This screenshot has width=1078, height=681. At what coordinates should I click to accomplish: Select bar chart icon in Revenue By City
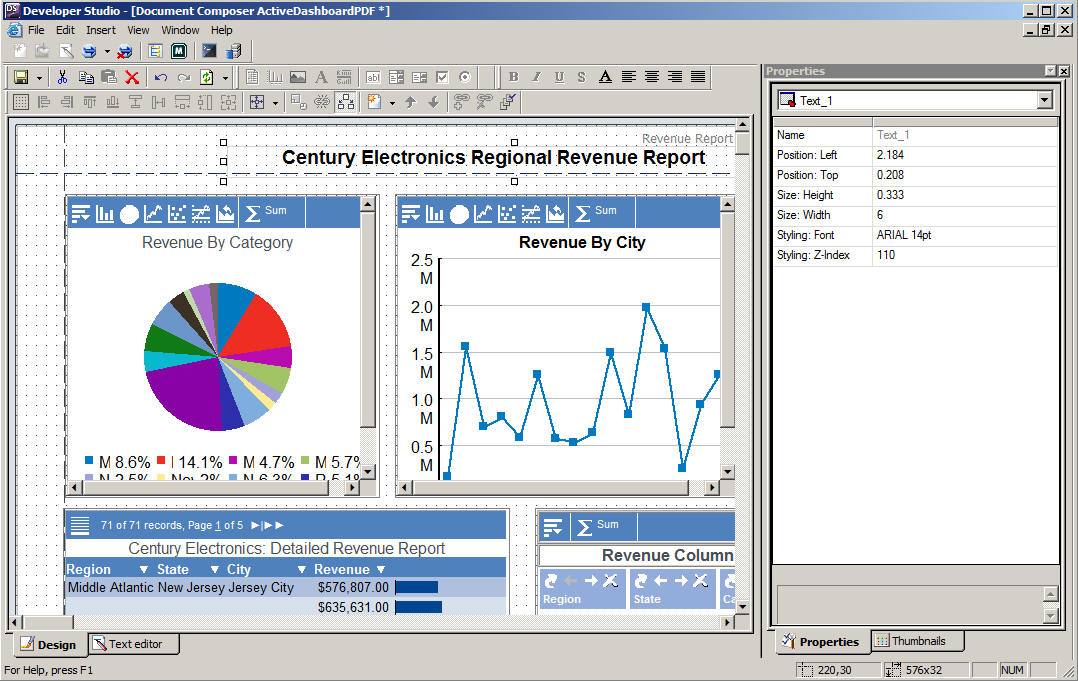point(435,214)
